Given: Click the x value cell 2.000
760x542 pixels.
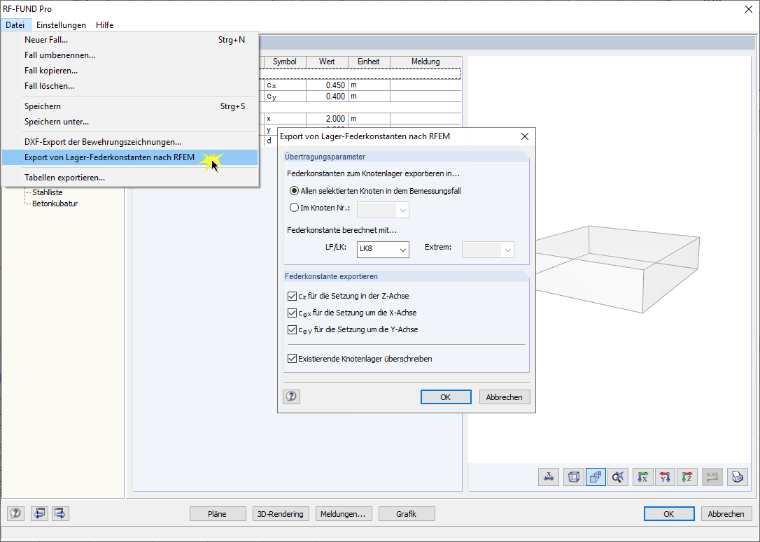Looking at the screenshot, I should coord(327,119).
